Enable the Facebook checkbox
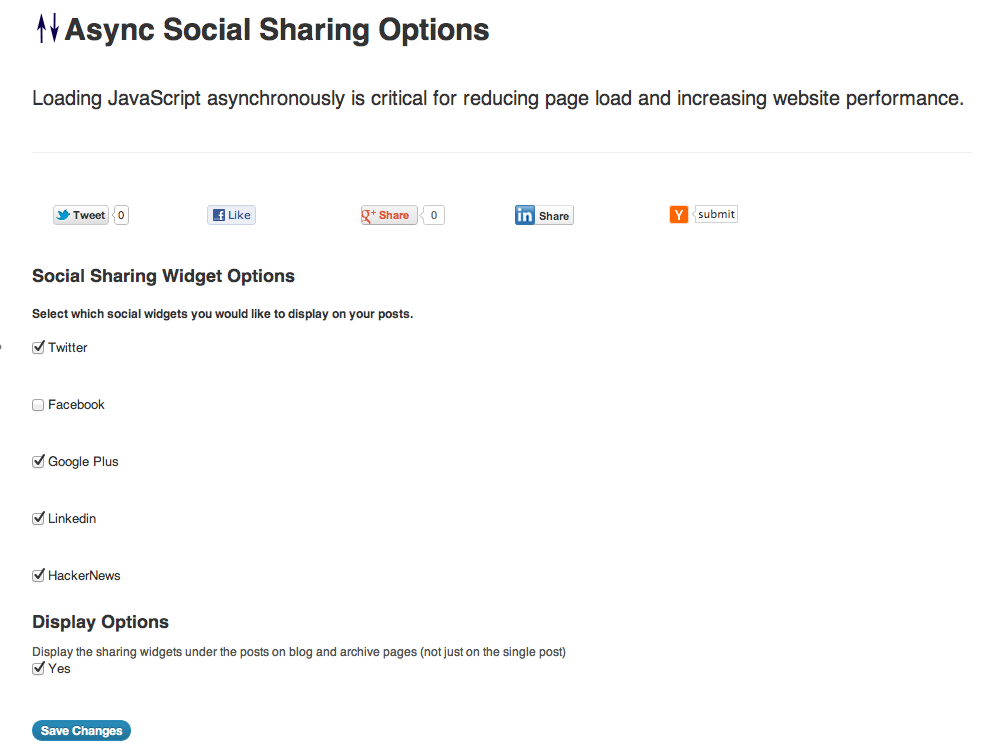The image size is (983, 748). point(38,405)
